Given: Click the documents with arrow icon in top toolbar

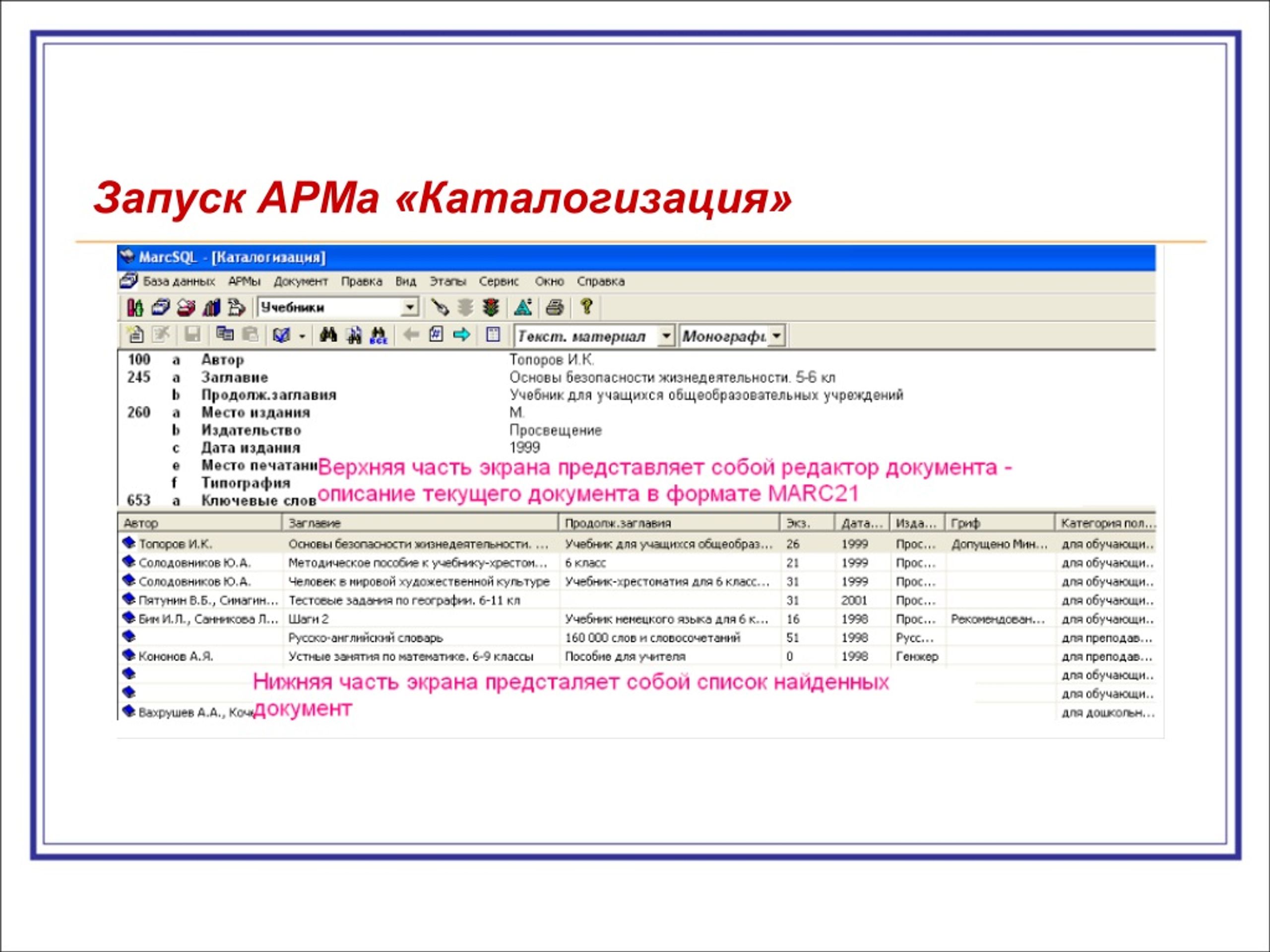Looking at the screenshot, I should tap(237, 308).
